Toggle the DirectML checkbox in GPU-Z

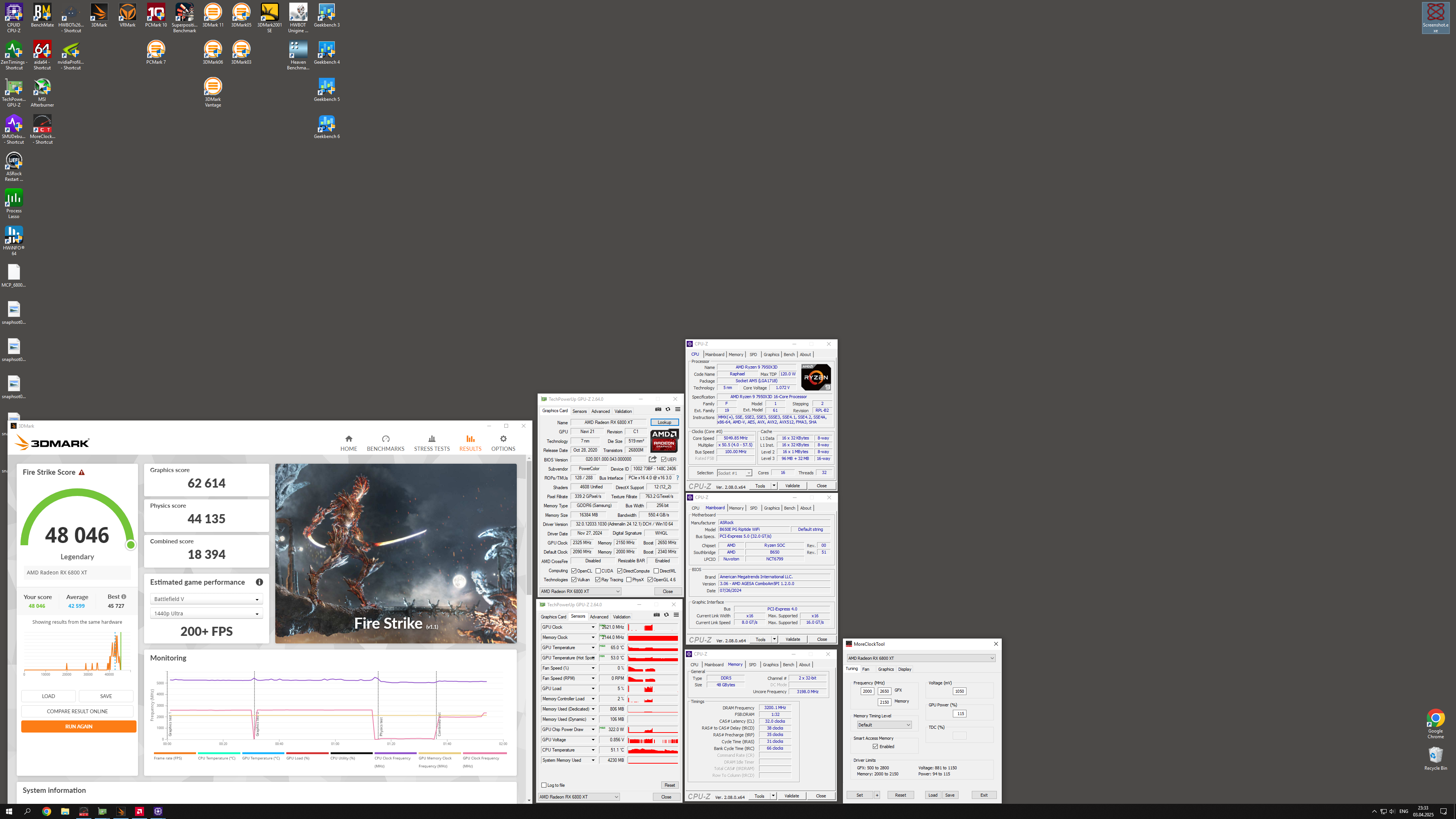656,571
